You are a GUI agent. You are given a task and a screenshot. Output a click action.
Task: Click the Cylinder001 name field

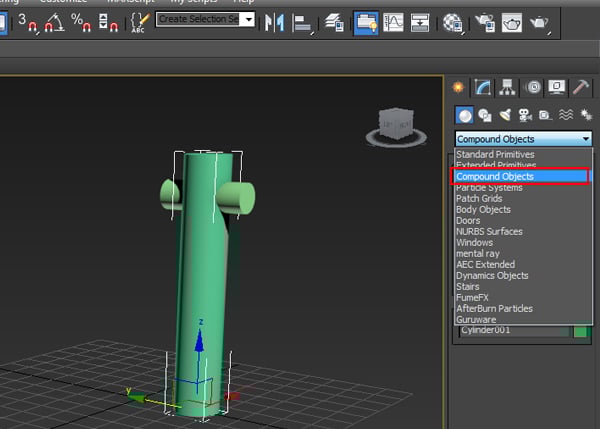tap(514, 330)
